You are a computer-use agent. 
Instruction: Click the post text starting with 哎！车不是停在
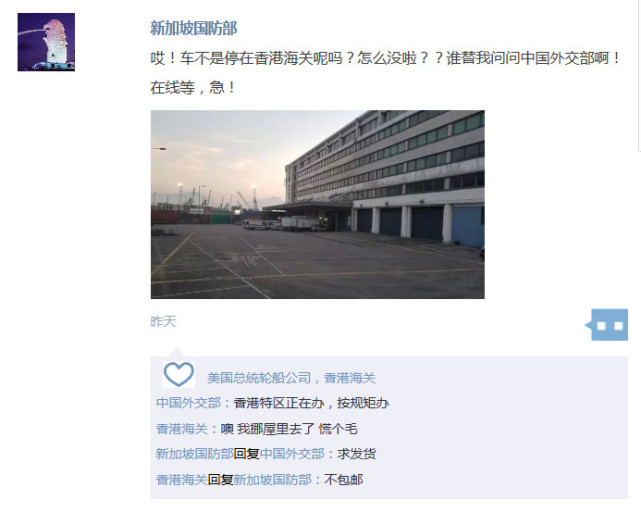tap(385, 58)
